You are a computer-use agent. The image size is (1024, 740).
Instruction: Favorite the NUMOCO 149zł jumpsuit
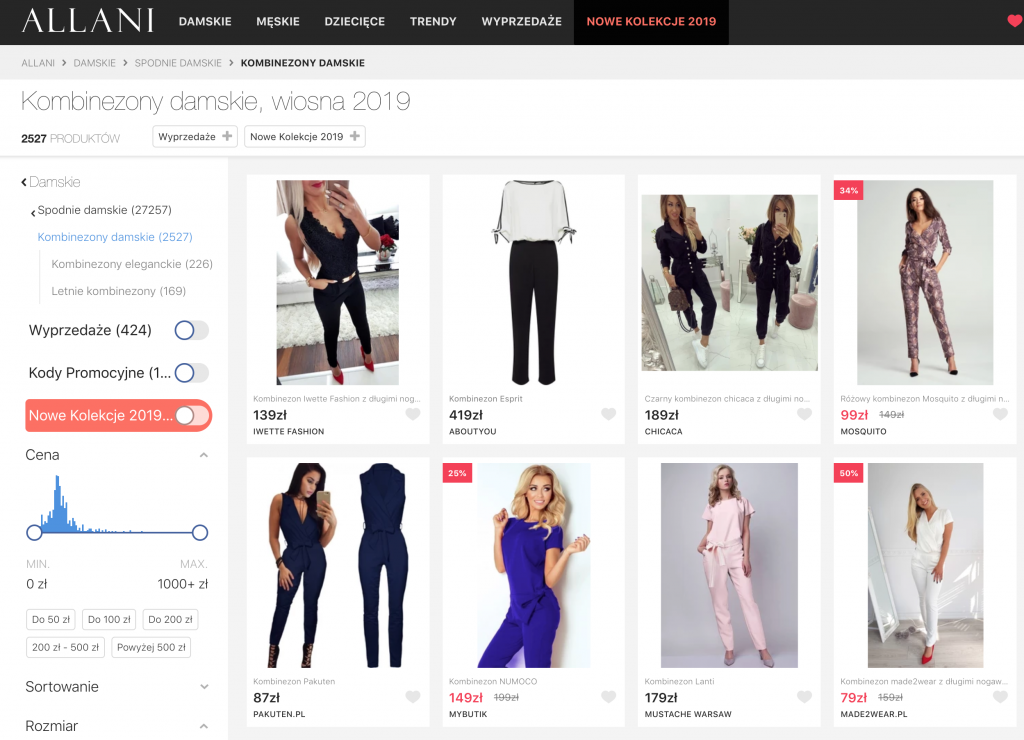pos(609,697)
